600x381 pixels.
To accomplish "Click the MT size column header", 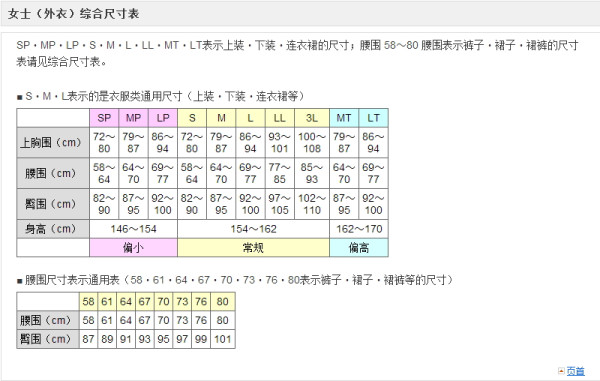I will (x=344, y=118).
